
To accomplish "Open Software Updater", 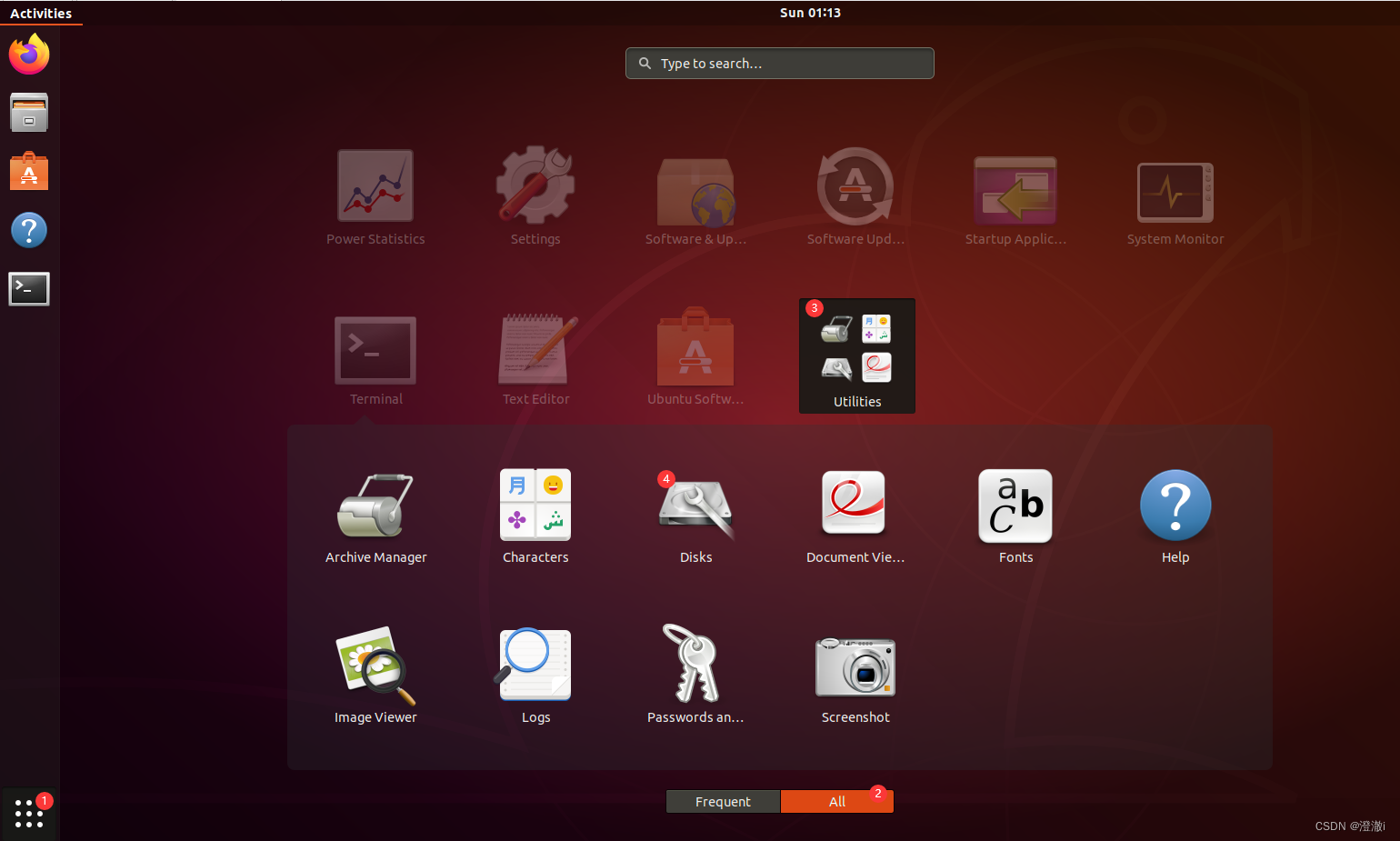I will 855,198.
